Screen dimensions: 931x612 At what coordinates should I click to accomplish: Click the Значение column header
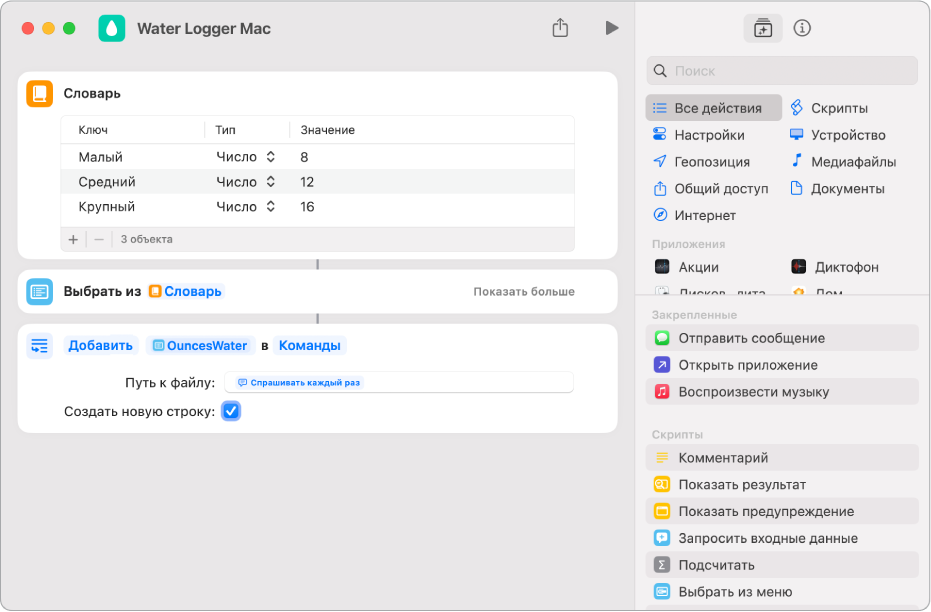[x=328, y=130]
